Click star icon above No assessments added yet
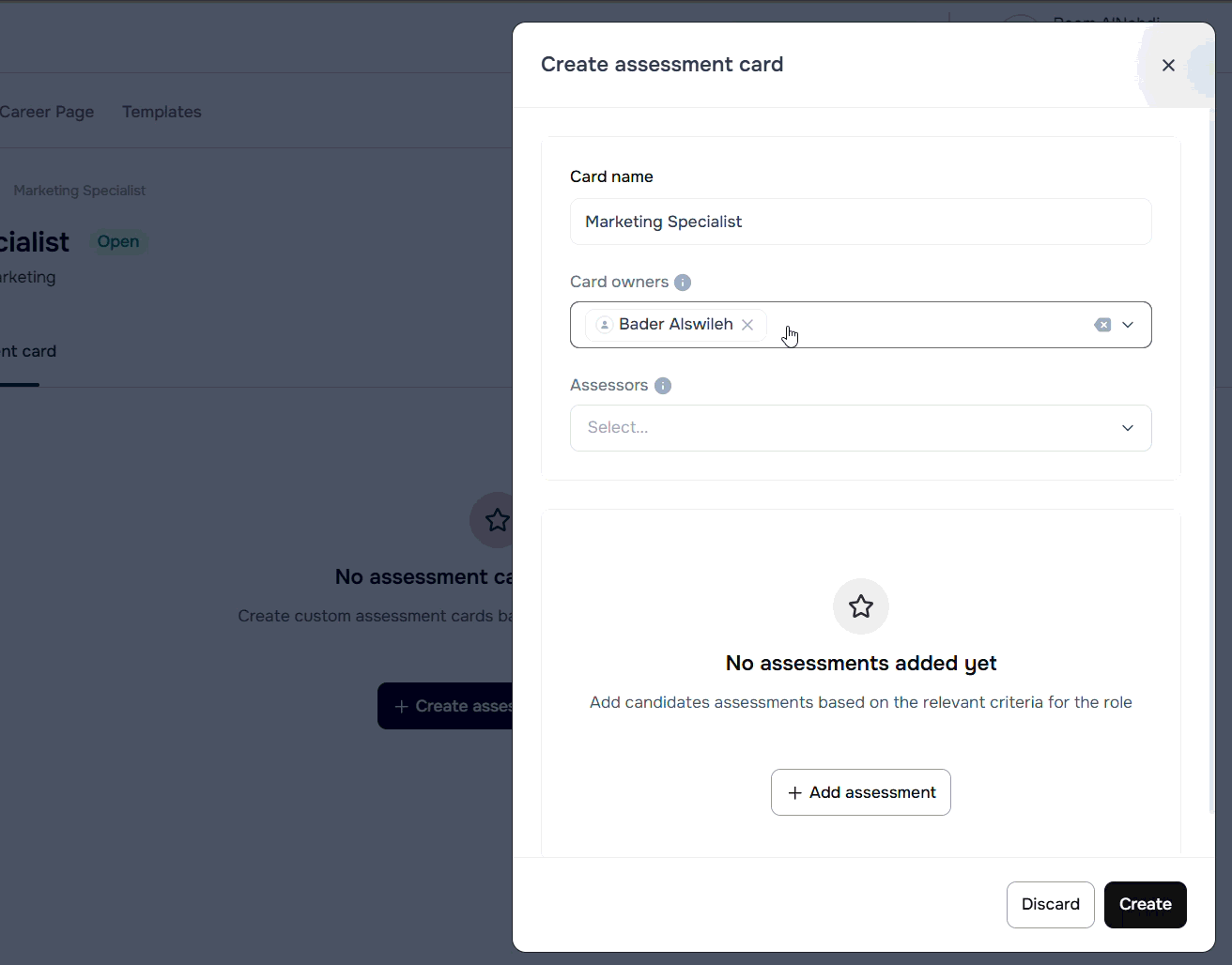The height and width of the screenshot is (965, 1232). point(860,606)
